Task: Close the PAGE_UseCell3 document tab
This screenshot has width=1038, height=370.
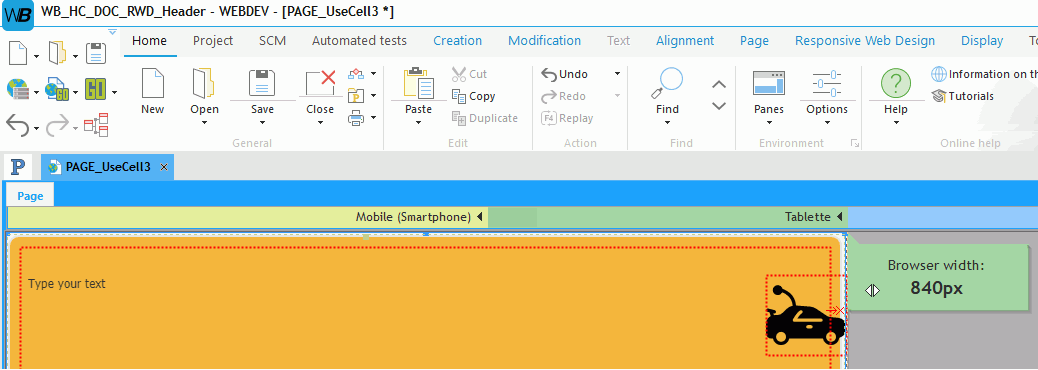Action: point(164,167)
